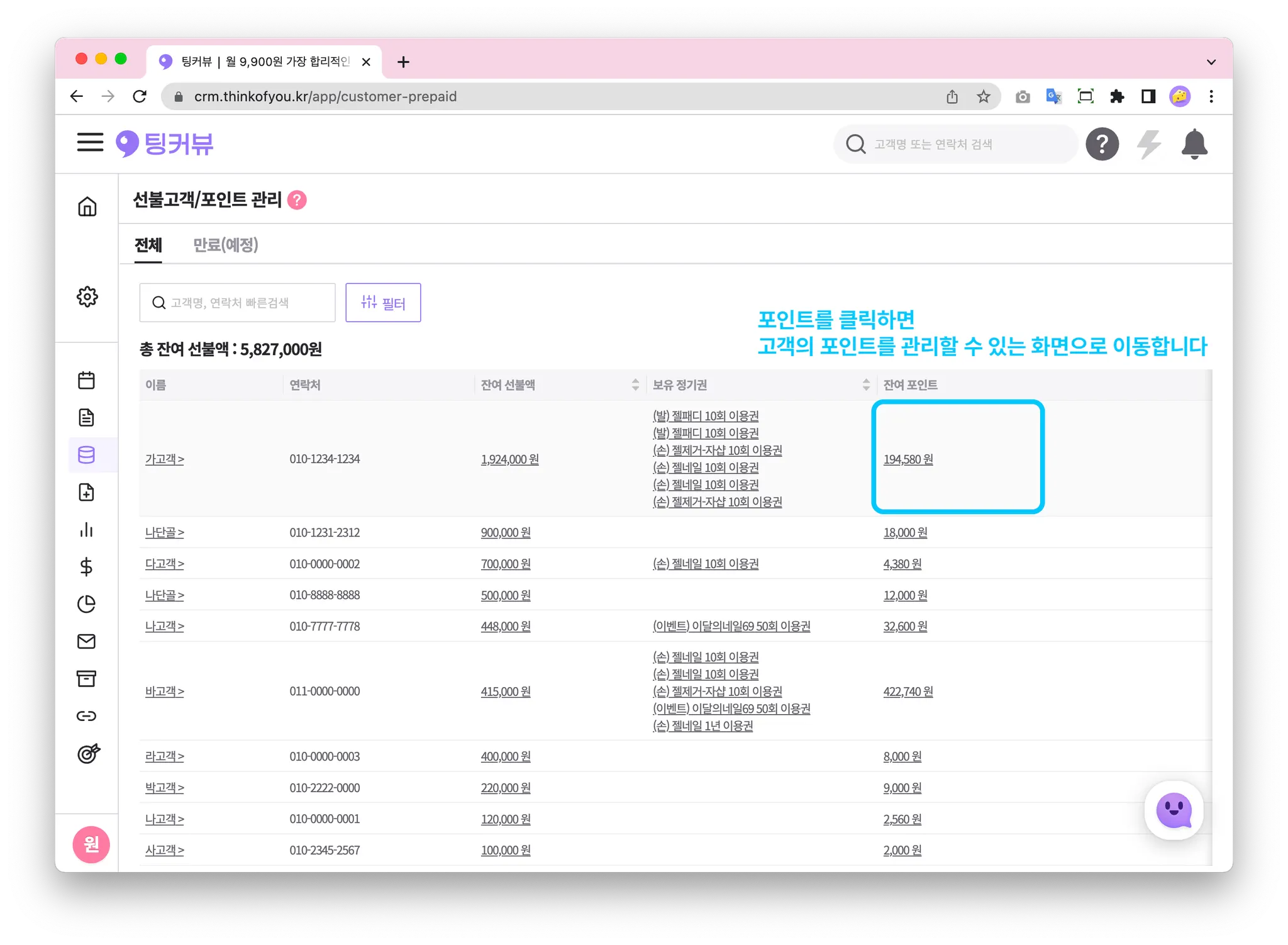Select the 전체 tab
Viewport: 1288px width, 945px height.
click(x=148, y=245)
